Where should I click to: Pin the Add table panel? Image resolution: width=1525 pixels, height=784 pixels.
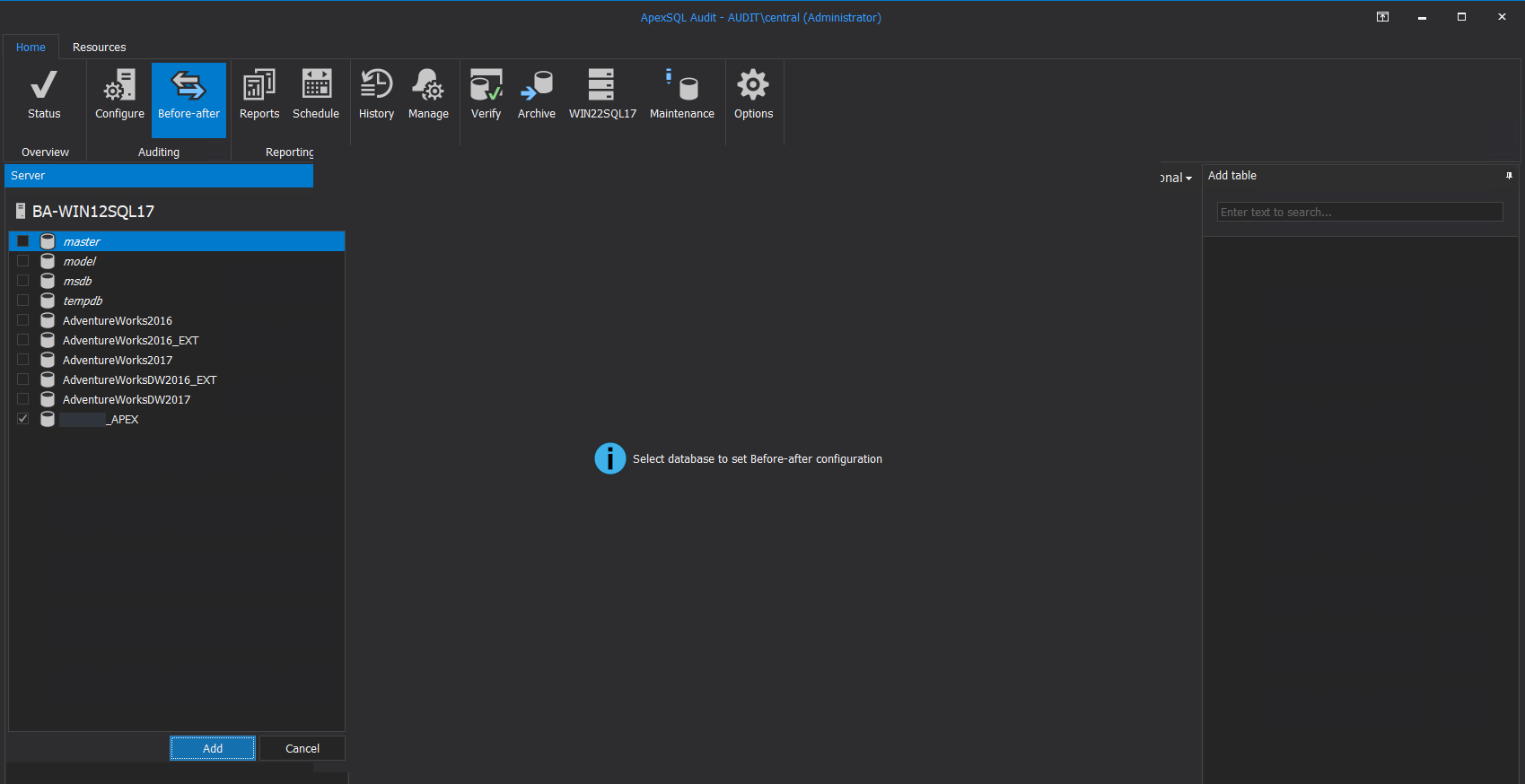[1509, 176]
